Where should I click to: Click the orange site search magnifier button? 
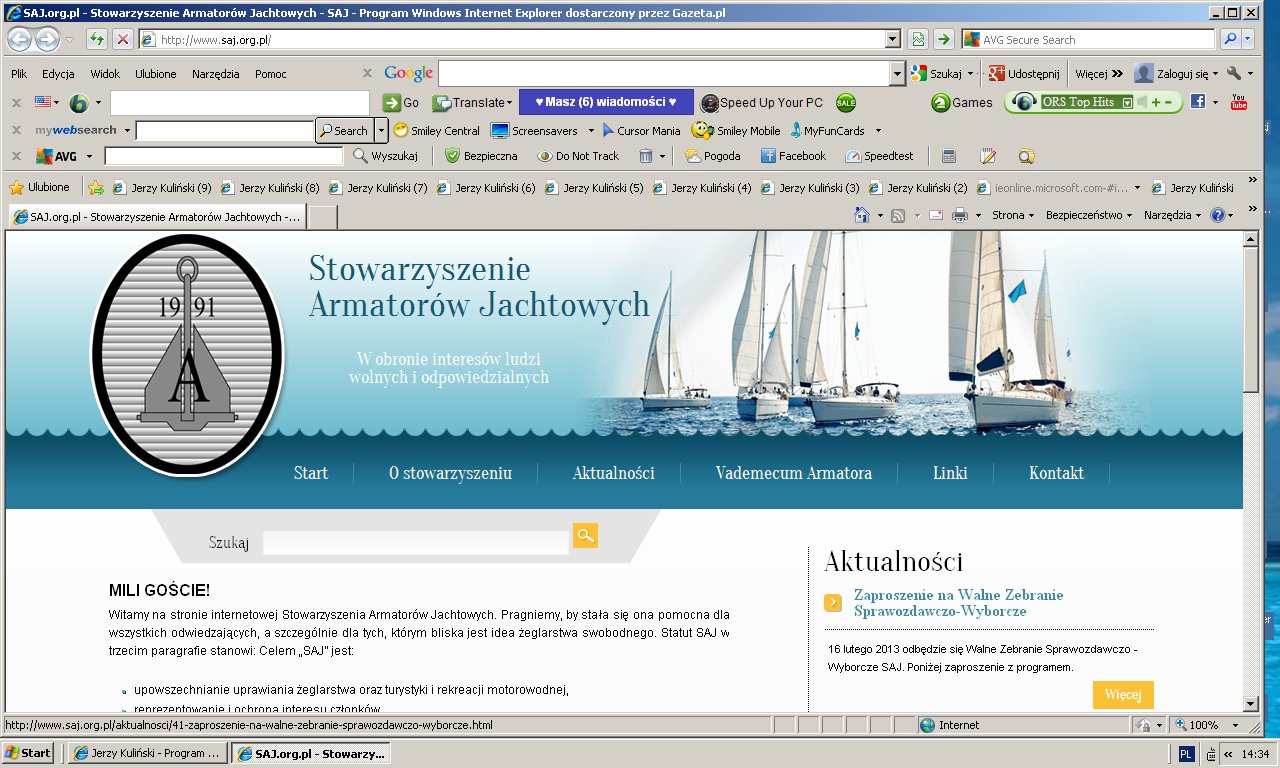585,536
